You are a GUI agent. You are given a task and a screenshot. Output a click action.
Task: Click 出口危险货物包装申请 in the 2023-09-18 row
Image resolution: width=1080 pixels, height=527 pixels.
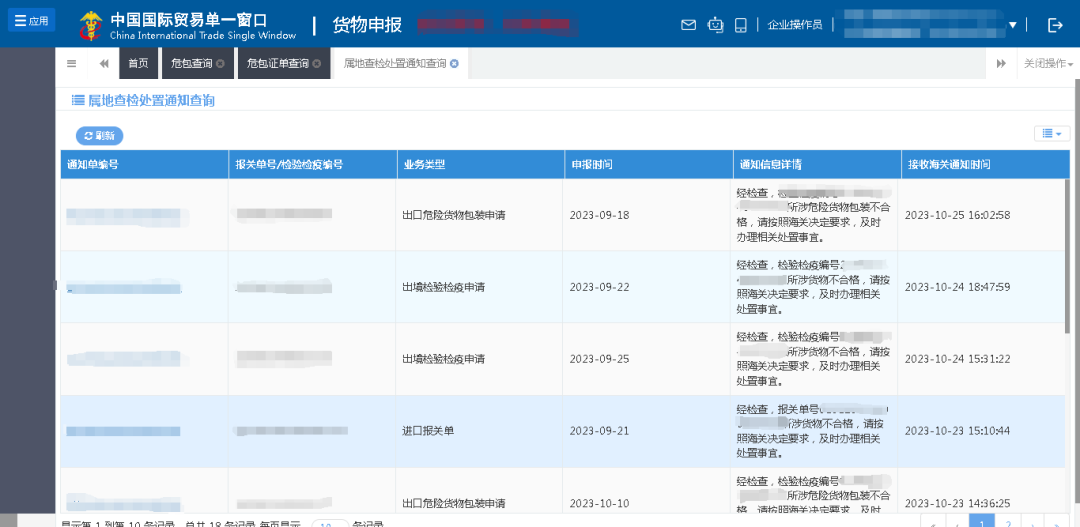pos(454,215)
